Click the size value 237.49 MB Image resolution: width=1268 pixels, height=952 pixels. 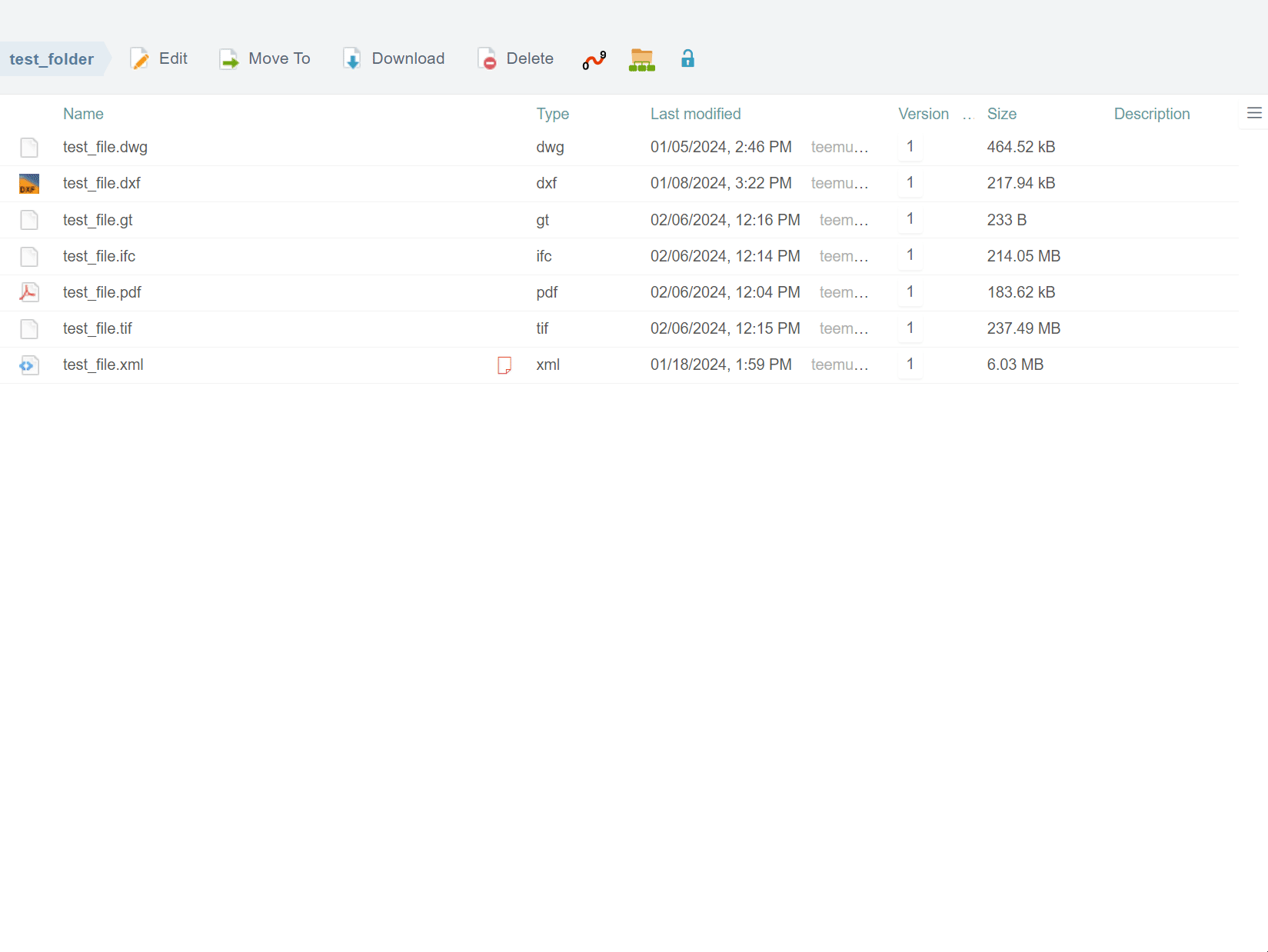click(1023, 328)
